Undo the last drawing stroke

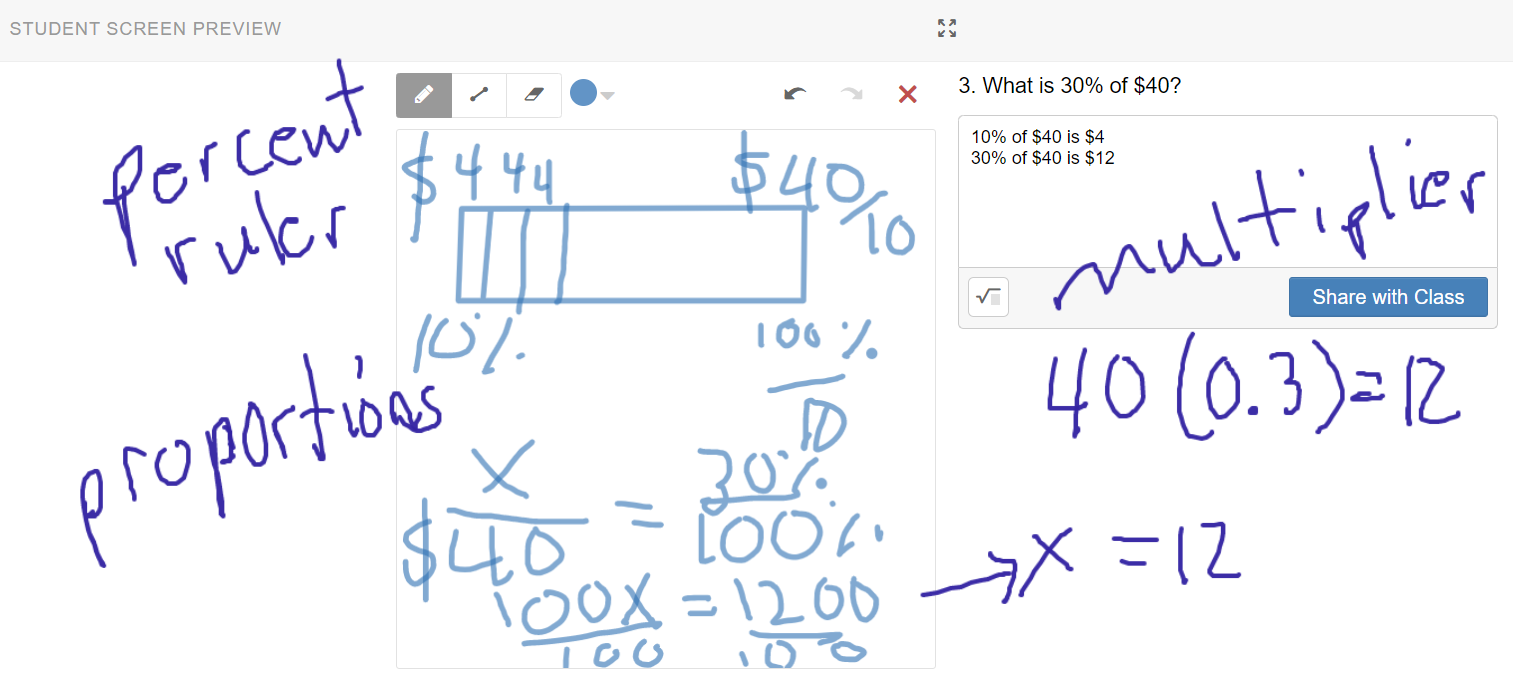point(795,93)
